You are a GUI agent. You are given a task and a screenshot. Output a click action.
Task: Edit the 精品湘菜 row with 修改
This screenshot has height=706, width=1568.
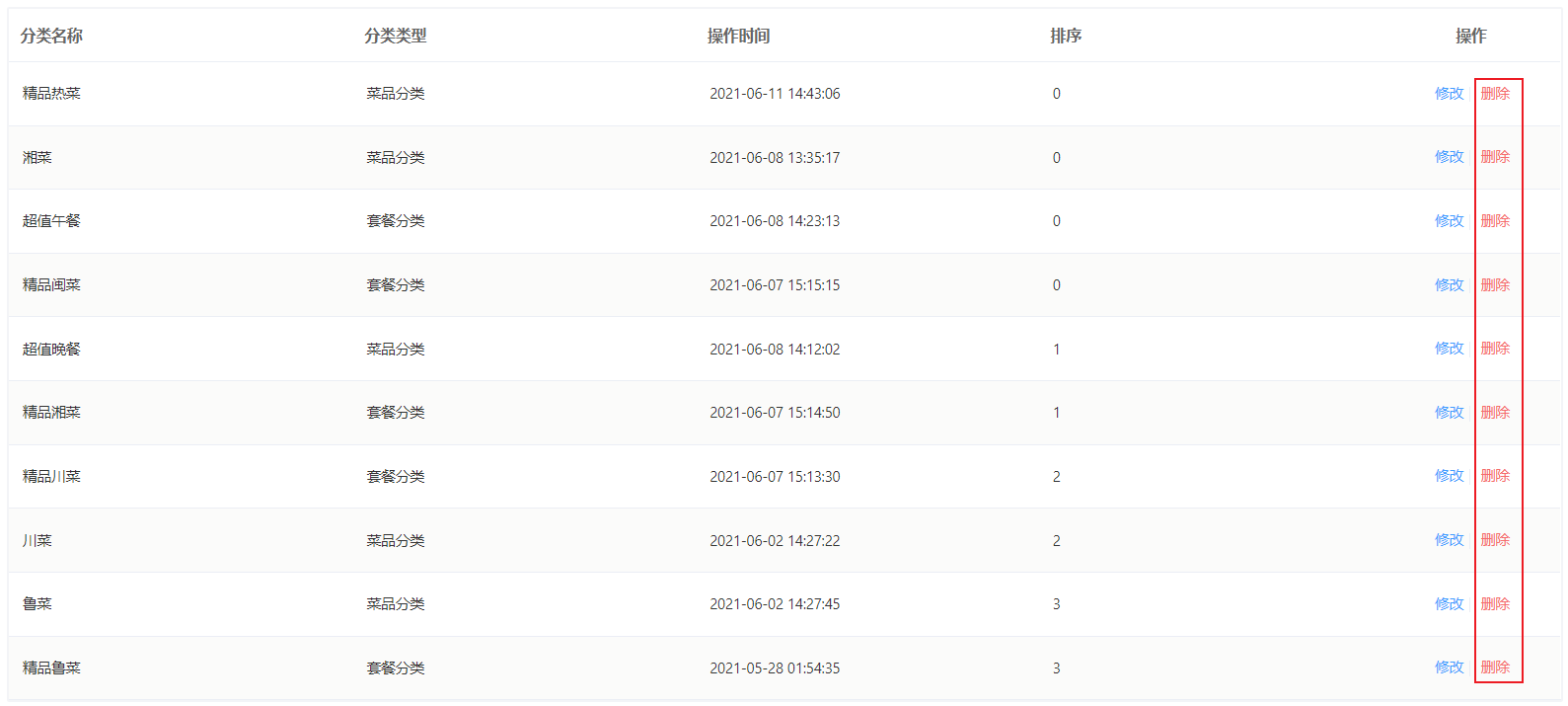click(1449, 413)
